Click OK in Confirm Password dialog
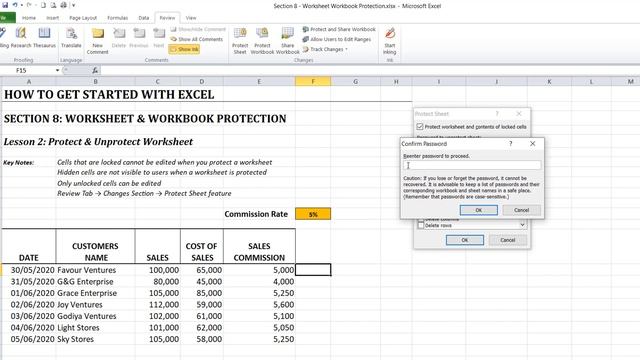The width and height of the screenshot is (640, 360). 479,210
